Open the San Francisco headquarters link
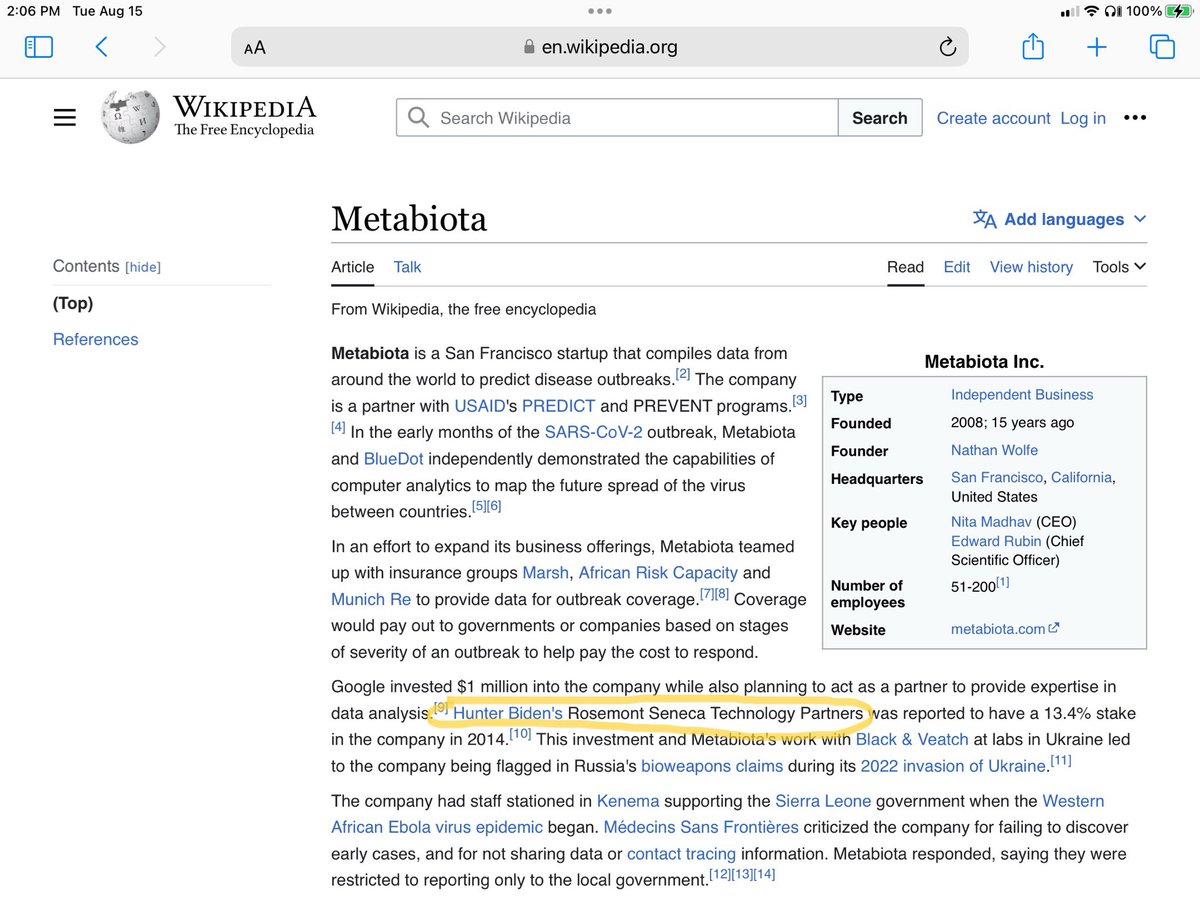The height and width of the screenshot is (900, 1200). (x=997, y=478)
